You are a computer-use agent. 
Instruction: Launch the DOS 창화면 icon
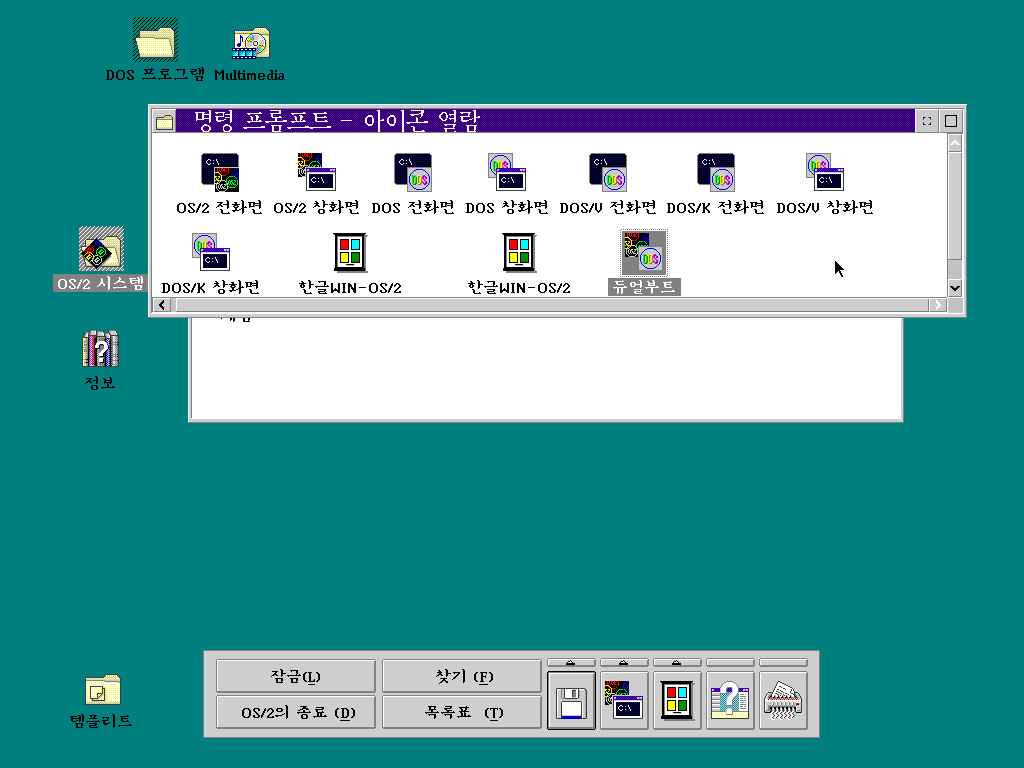point(507,173)
